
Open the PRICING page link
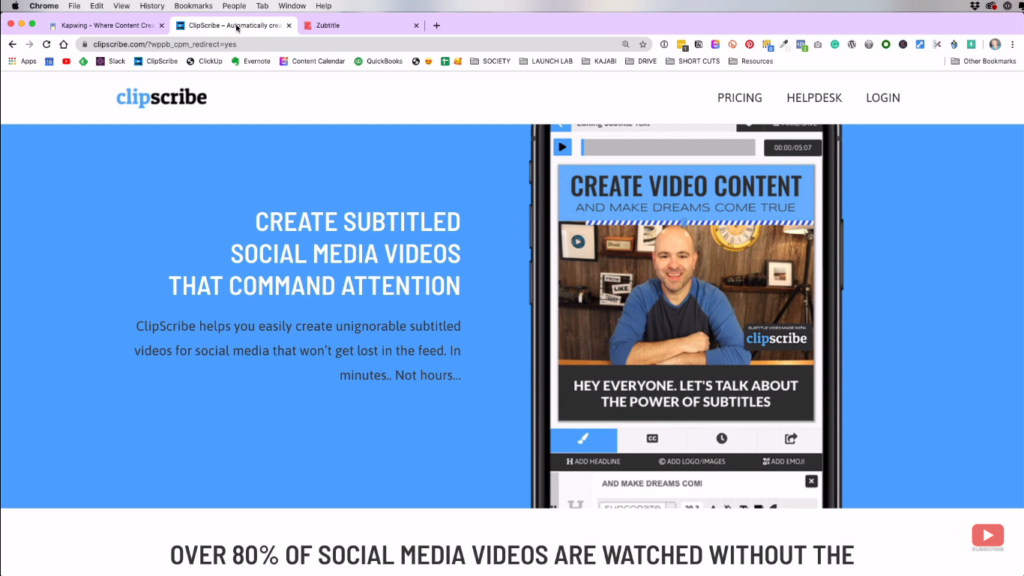click(x=739, y=98)
